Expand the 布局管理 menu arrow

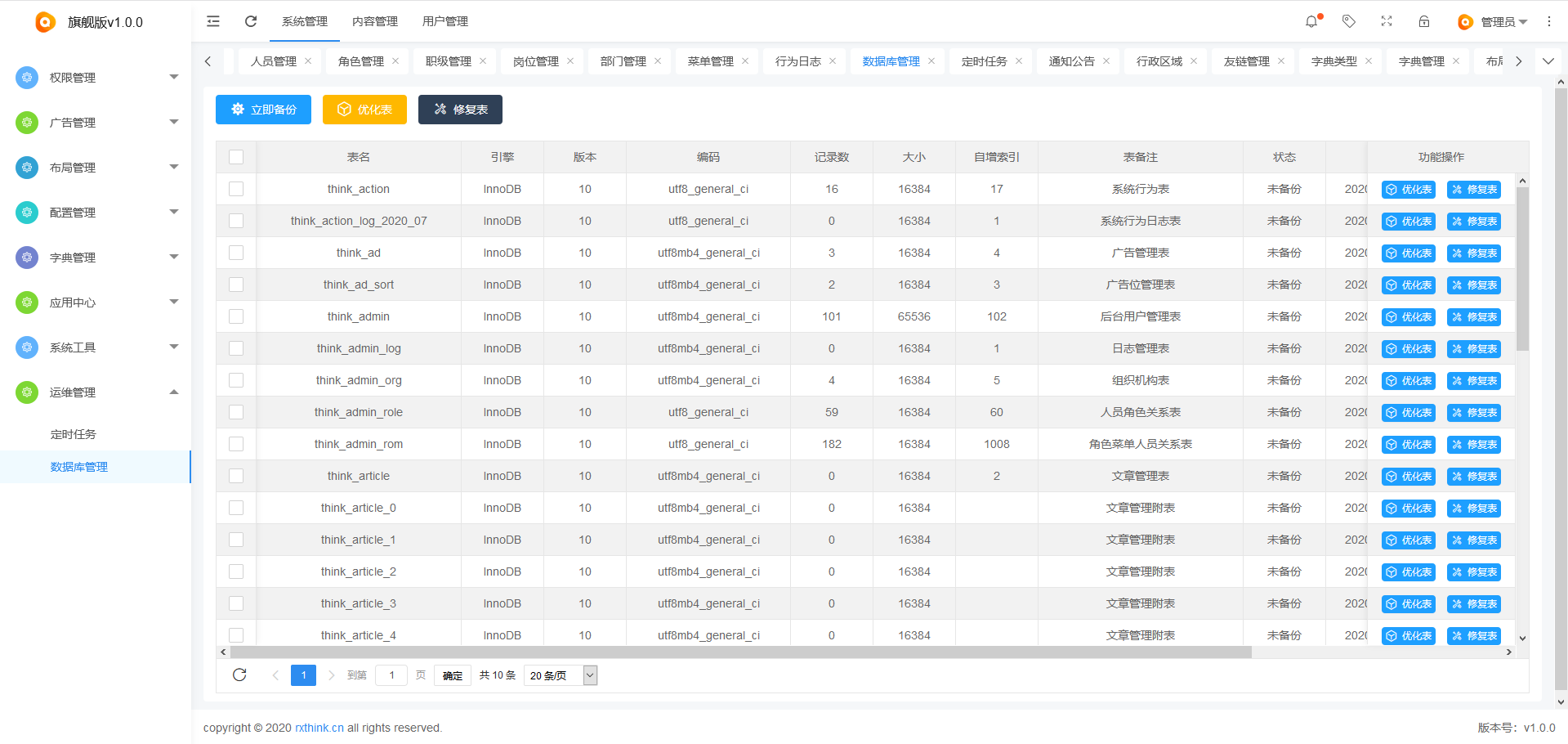pyautogui.click(x=174, y=167)
